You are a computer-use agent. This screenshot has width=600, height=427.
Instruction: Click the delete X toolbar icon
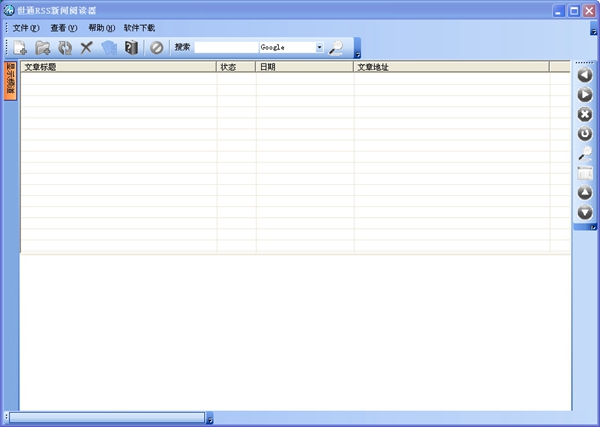(87, 47)
